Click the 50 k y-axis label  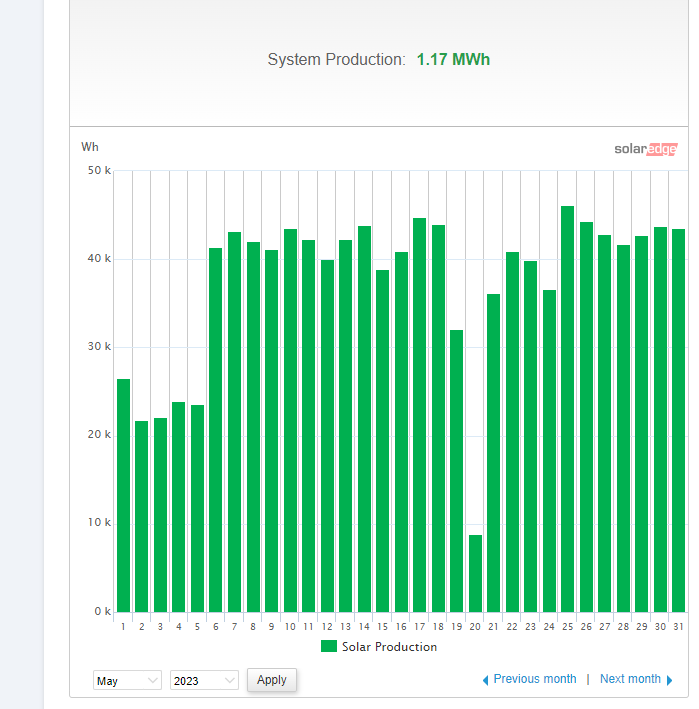(99, 170)
